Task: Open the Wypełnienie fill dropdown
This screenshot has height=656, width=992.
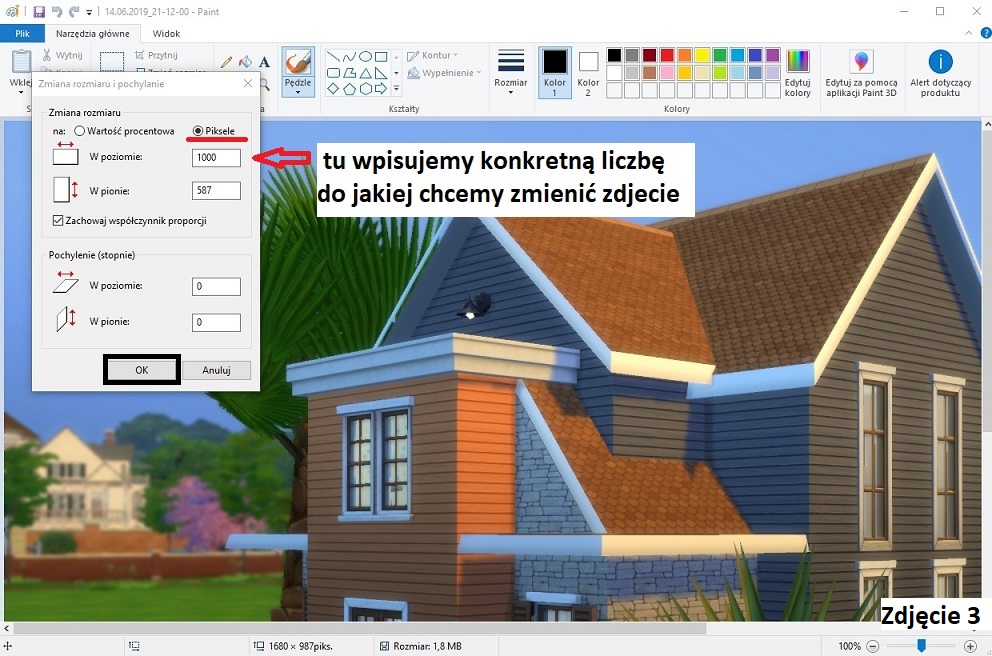Action: tap(444, 73)
